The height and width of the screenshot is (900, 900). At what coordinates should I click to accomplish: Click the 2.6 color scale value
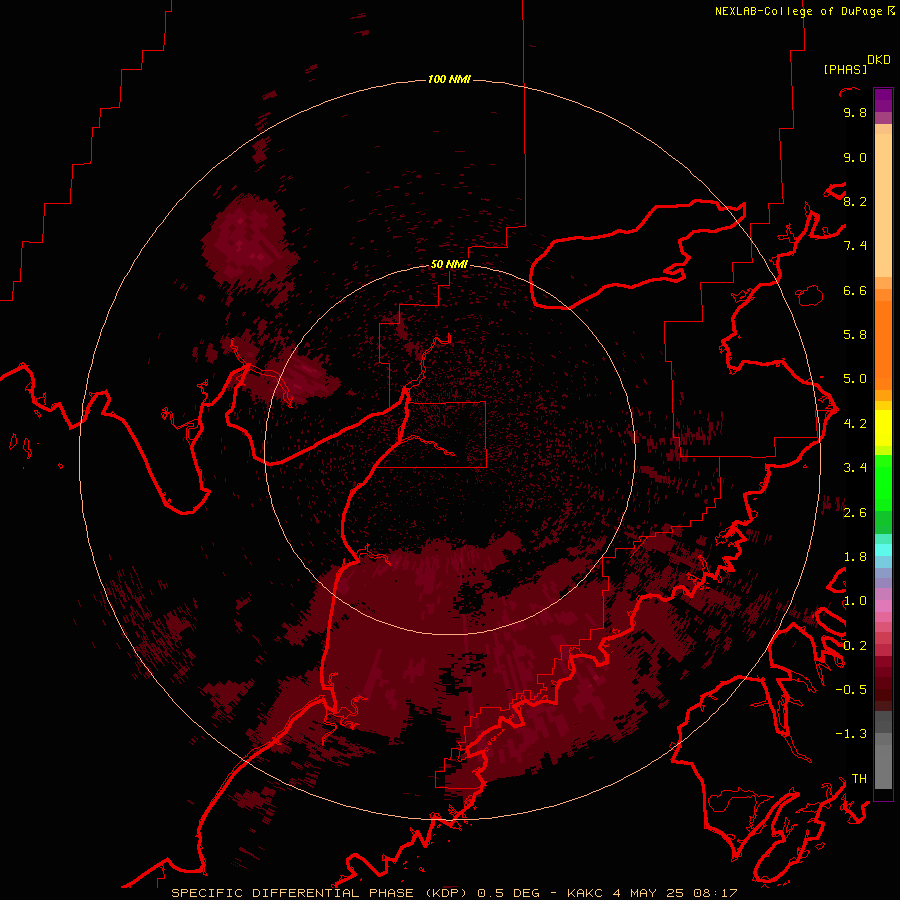point(855,513)
